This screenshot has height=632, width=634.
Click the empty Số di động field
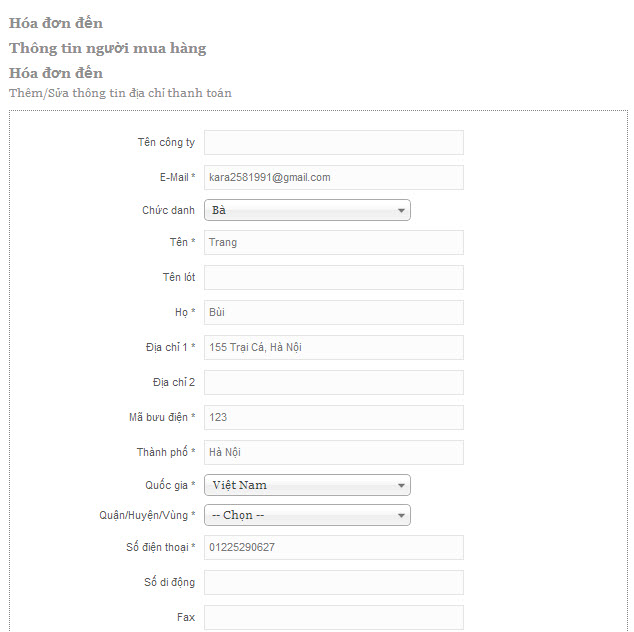coord(334,582)
